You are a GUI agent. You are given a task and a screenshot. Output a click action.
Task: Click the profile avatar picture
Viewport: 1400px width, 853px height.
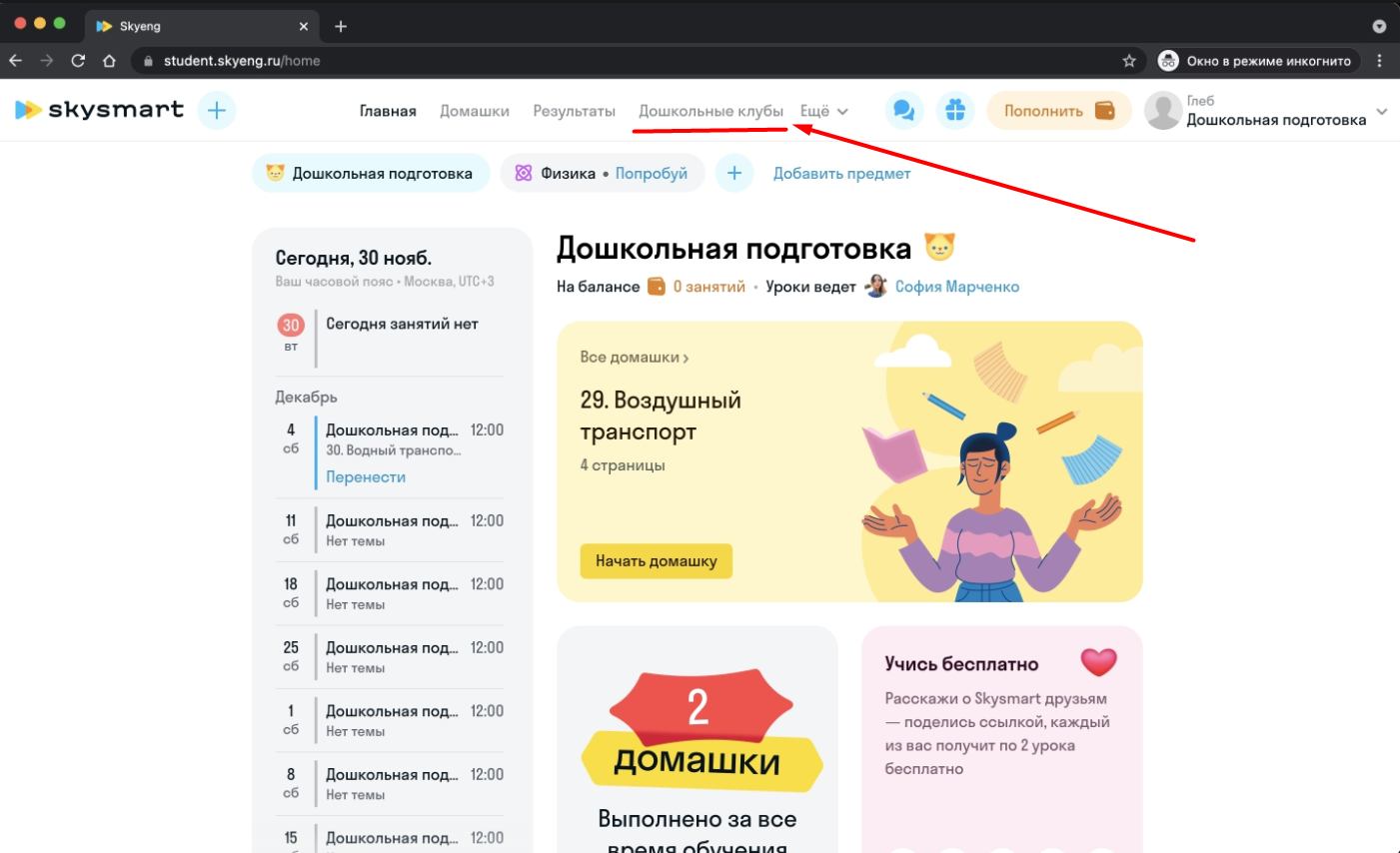(1163, 111)
